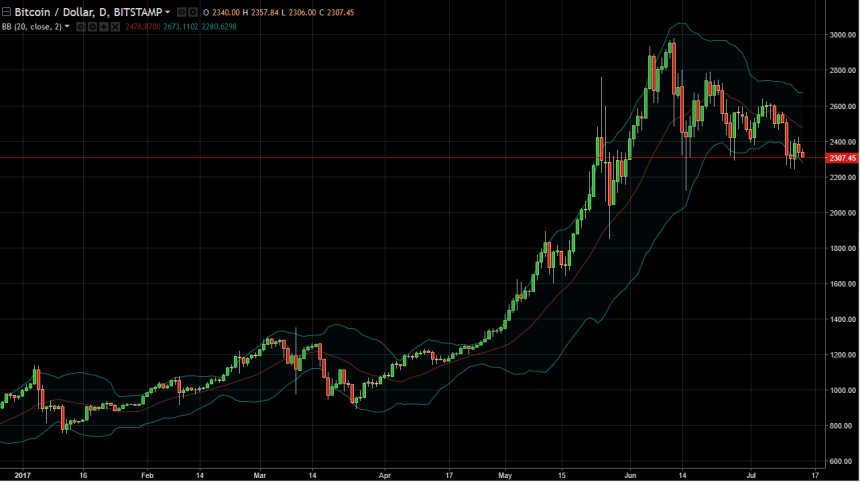Hide the BB indicator with eye icon
860x482 pixels.
click(81, 26)
